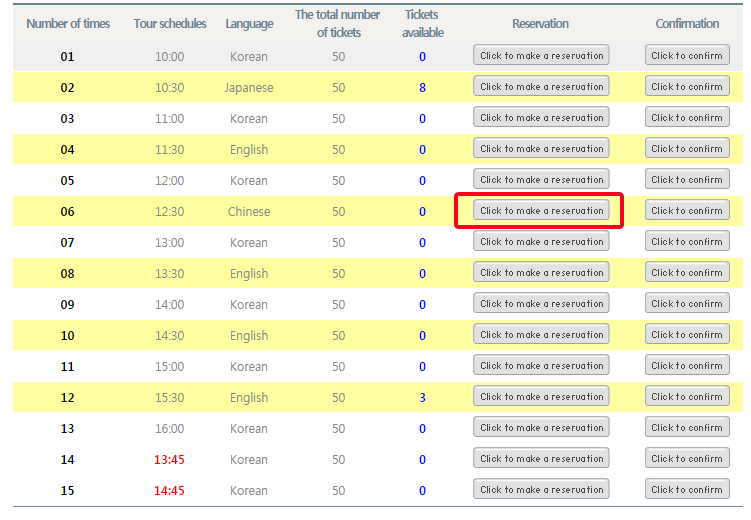Make a reservation for tour 05 at 12:00
This screenshot has height=520, width=751.
[x=541, y=179]
